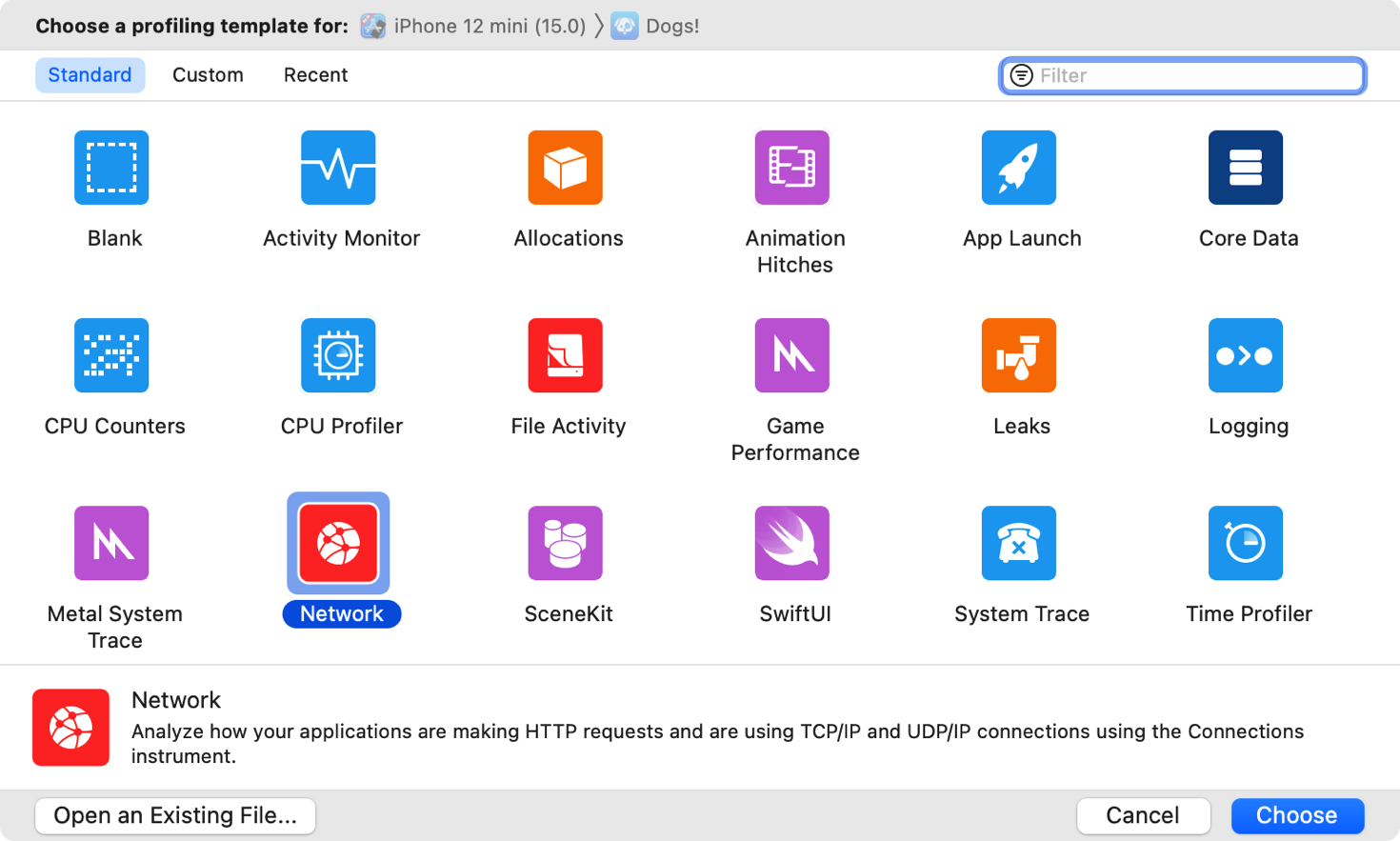Pick the System Trace phone icon
The image size is (1400, 841).
coord(1019,543)
